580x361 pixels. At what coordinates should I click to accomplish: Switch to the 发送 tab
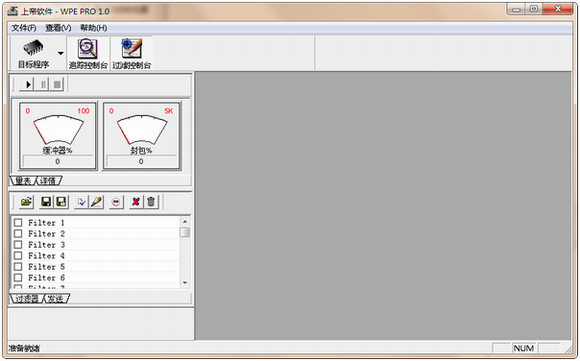click(x=57, y=298)
